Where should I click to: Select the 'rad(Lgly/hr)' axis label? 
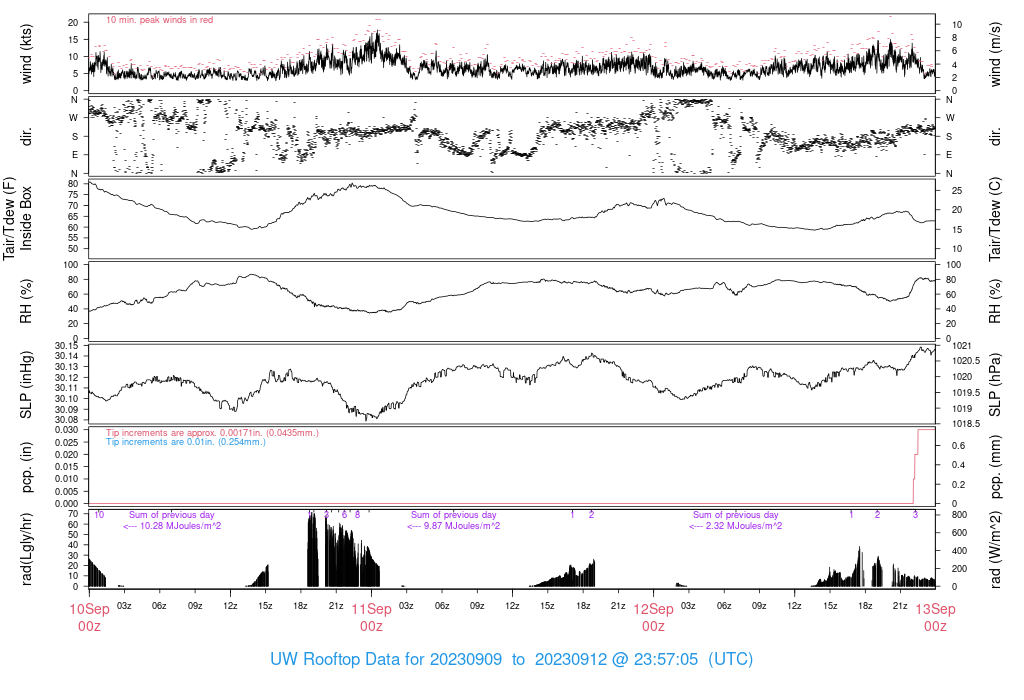(26, 549)
